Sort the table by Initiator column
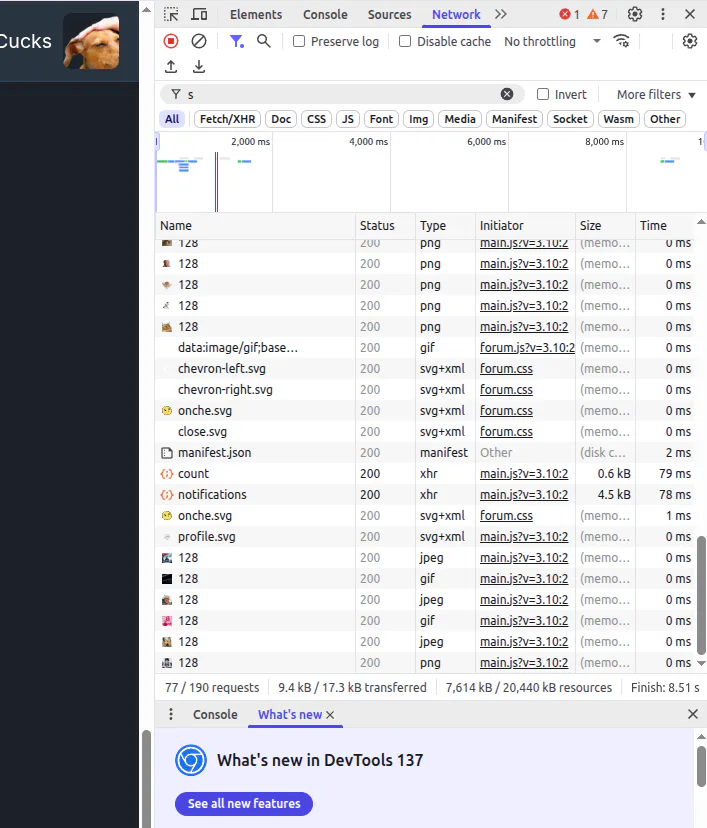Viewport: 707px width, 828px height. coord(525,225)
